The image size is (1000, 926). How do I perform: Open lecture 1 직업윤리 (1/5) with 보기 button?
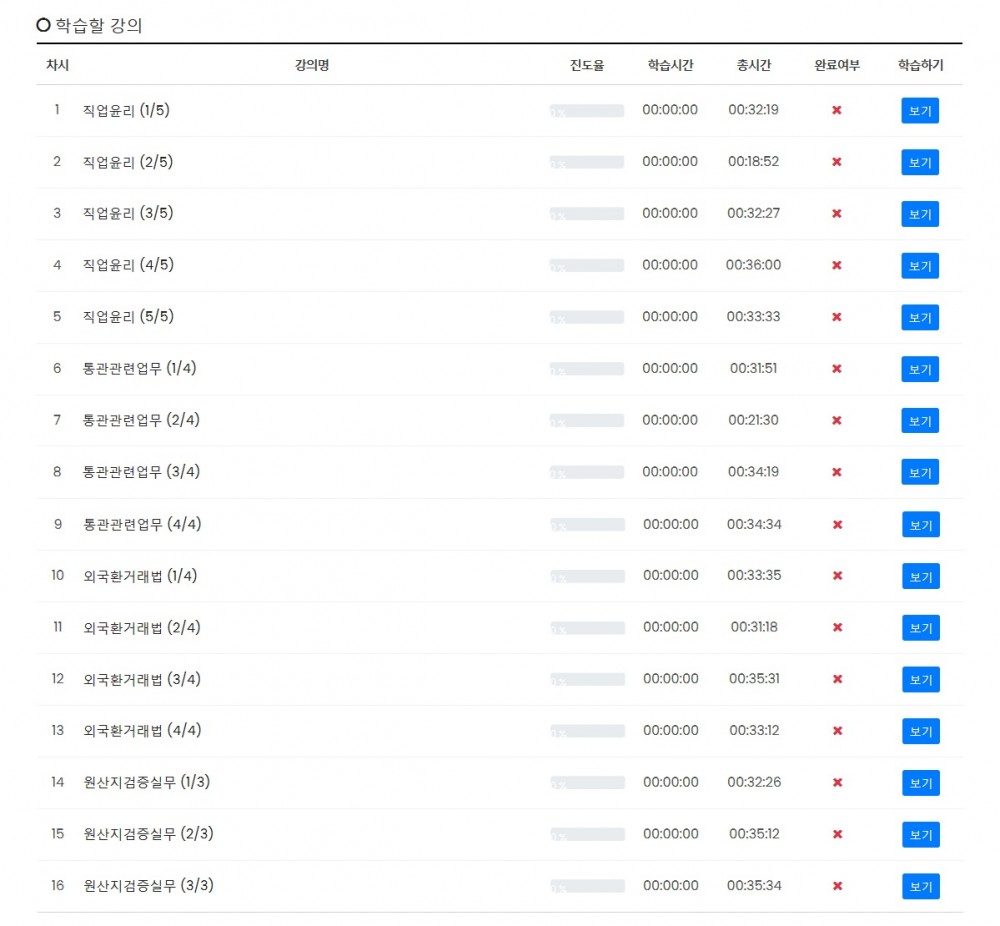[920, 110]
